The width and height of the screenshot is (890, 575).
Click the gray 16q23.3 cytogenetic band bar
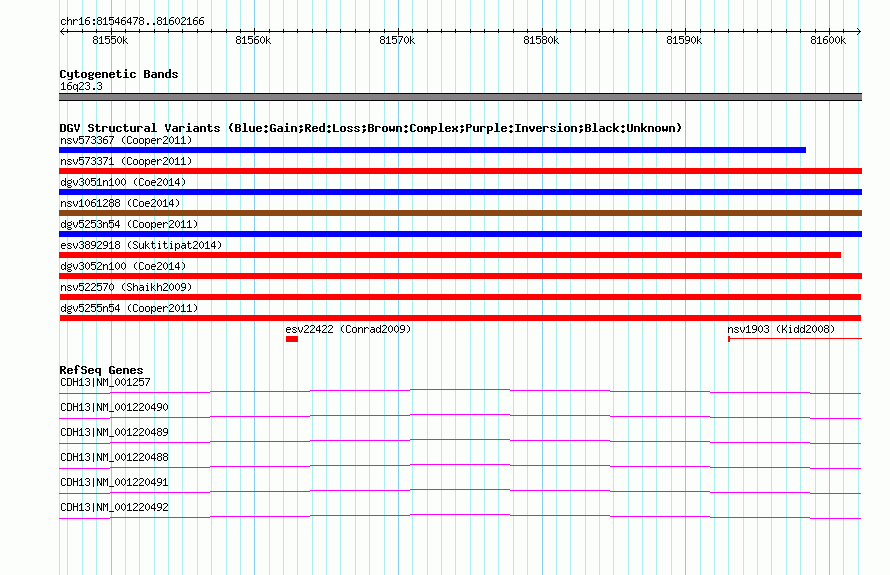460,97
